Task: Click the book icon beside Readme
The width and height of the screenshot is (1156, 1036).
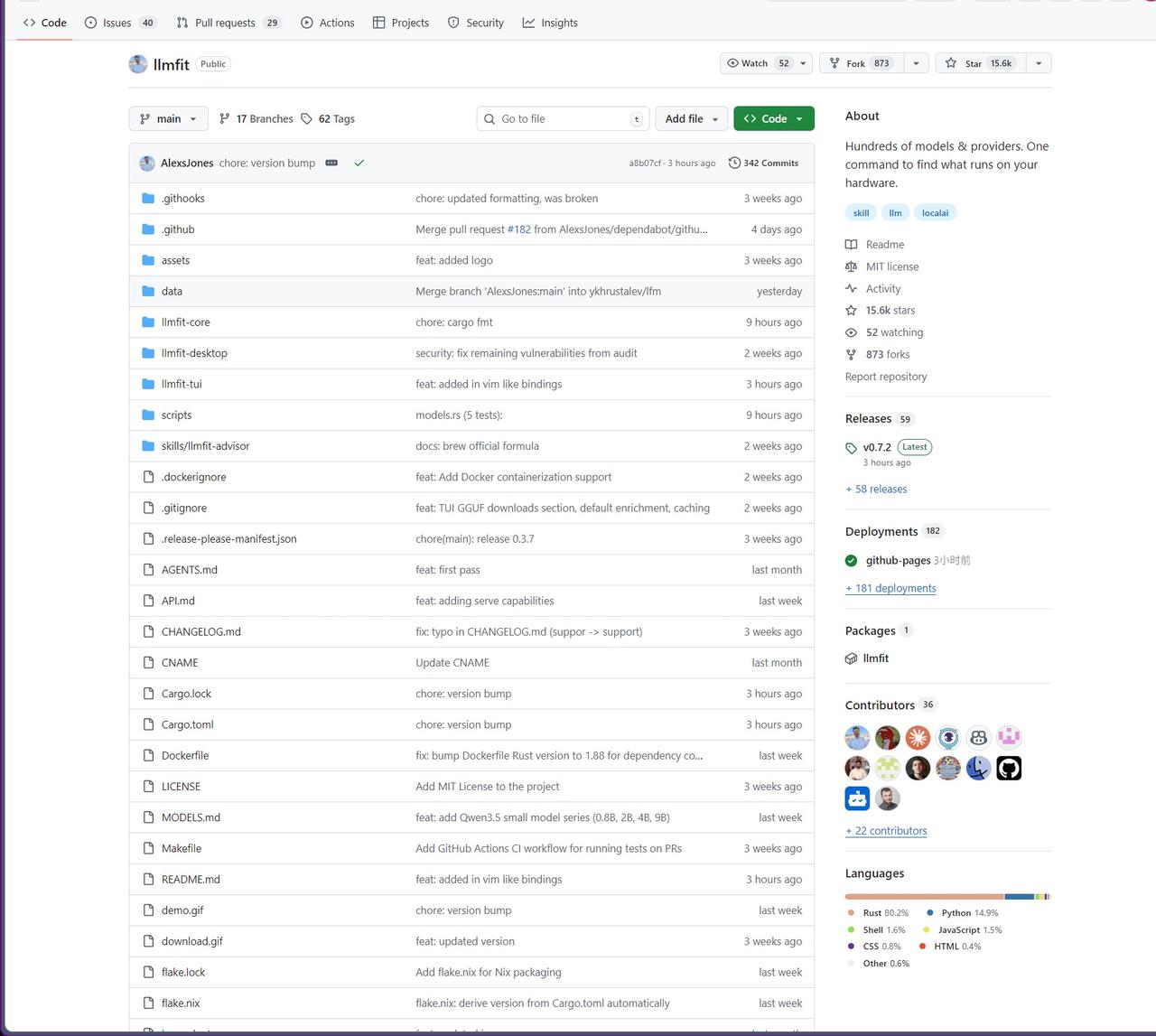Action: [x=851, y=245]
